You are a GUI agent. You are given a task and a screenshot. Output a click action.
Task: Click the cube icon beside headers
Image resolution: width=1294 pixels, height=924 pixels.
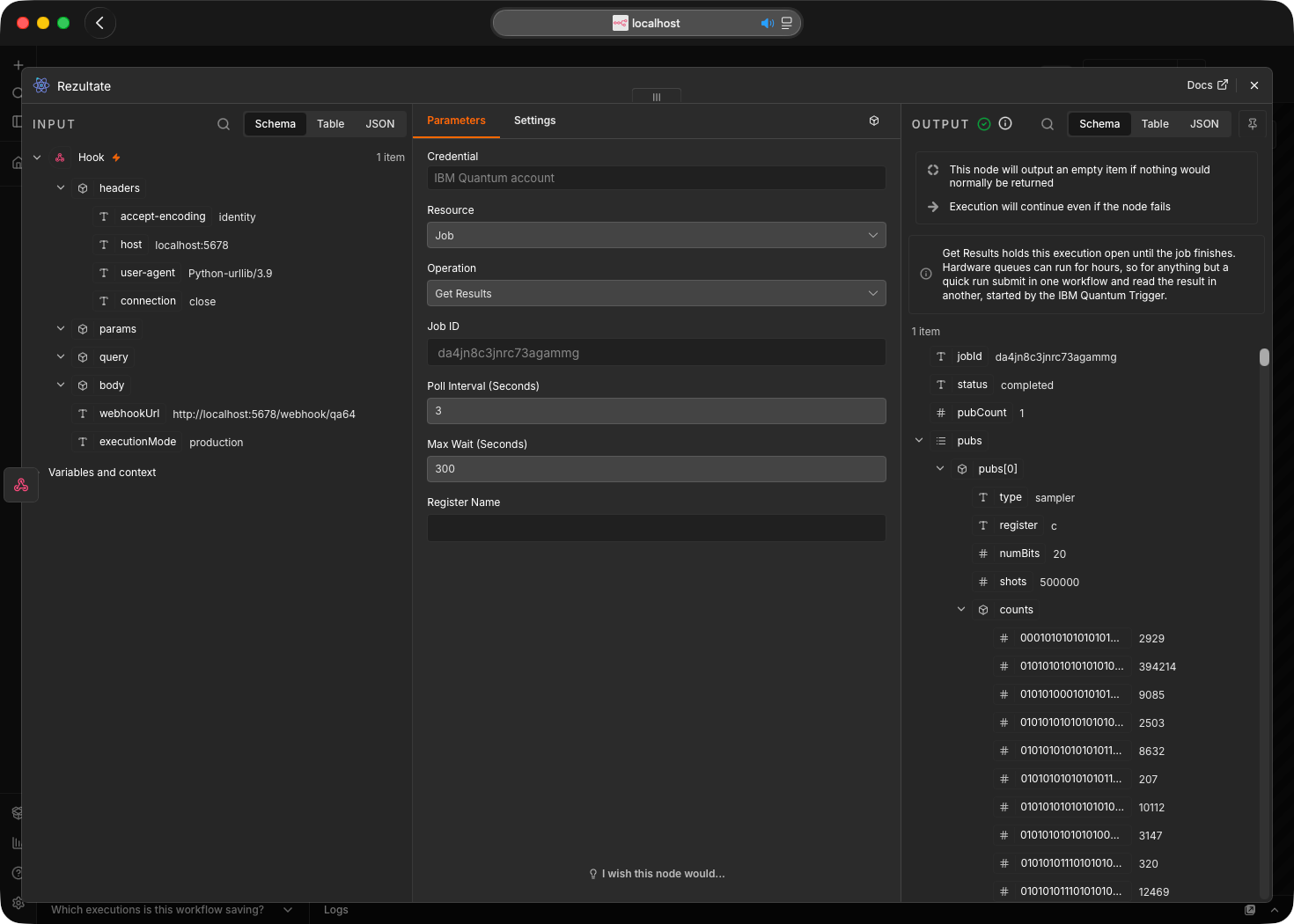83,188
